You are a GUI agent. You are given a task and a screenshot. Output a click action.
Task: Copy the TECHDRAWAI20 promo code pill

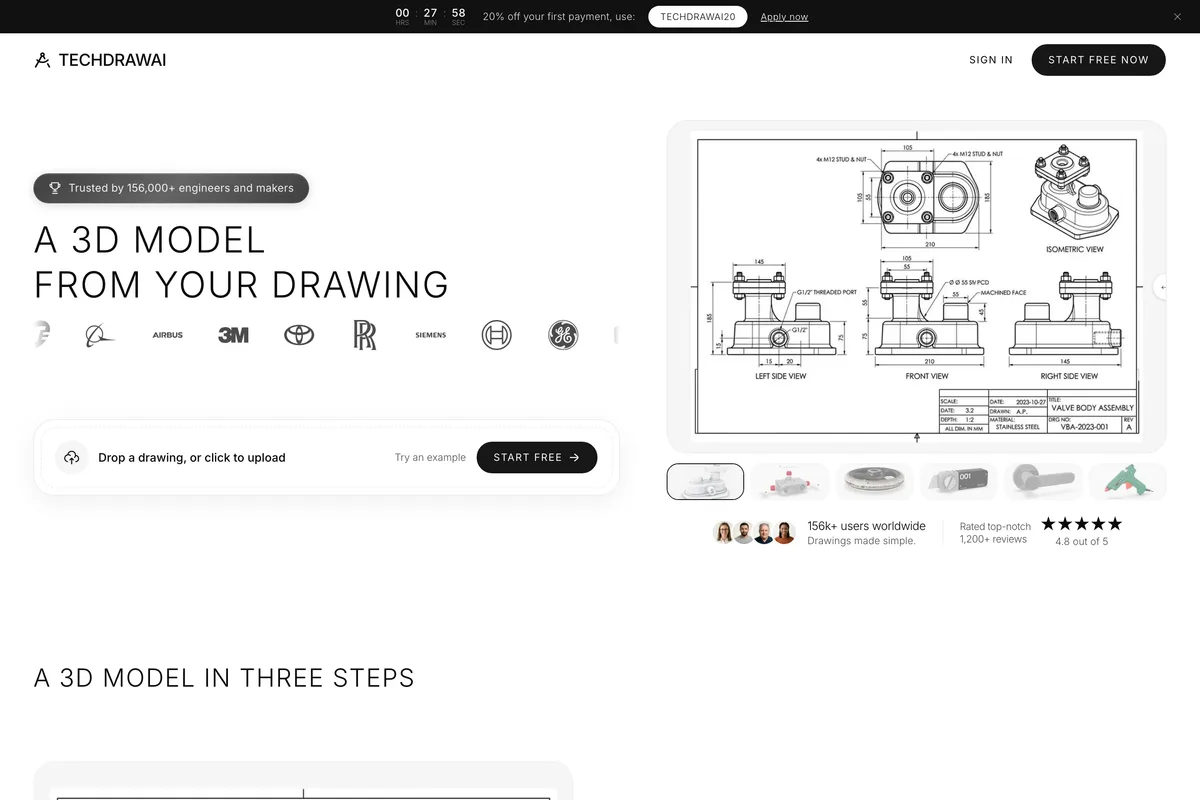tap(697, 17)
